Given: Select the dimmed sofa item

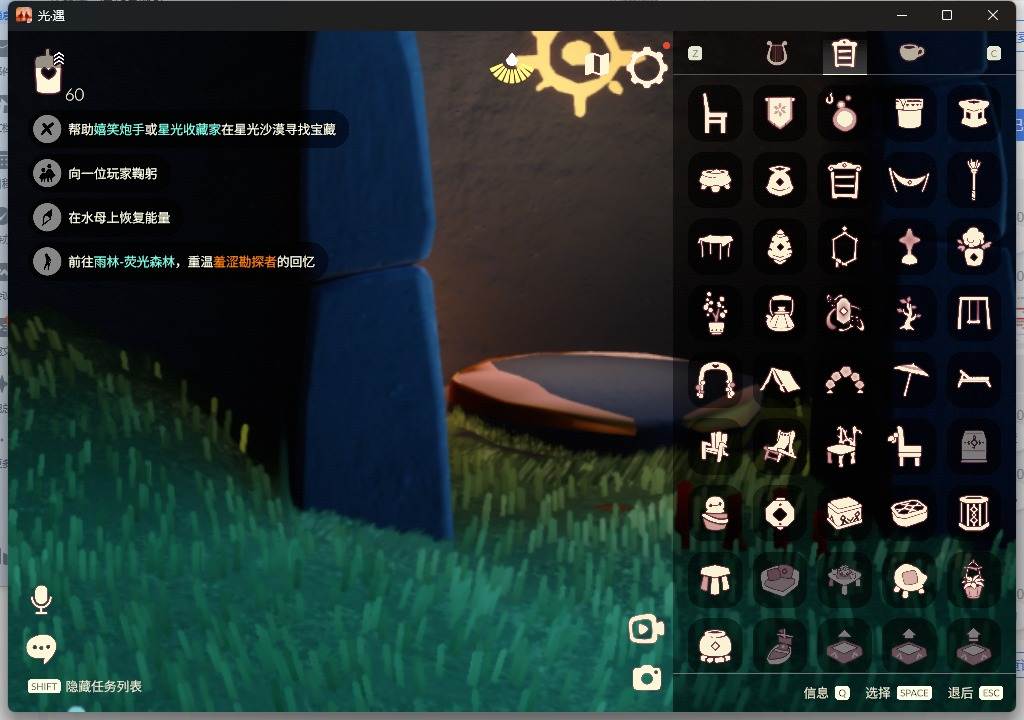Looking at the screenshot, I should coord(780,580).
